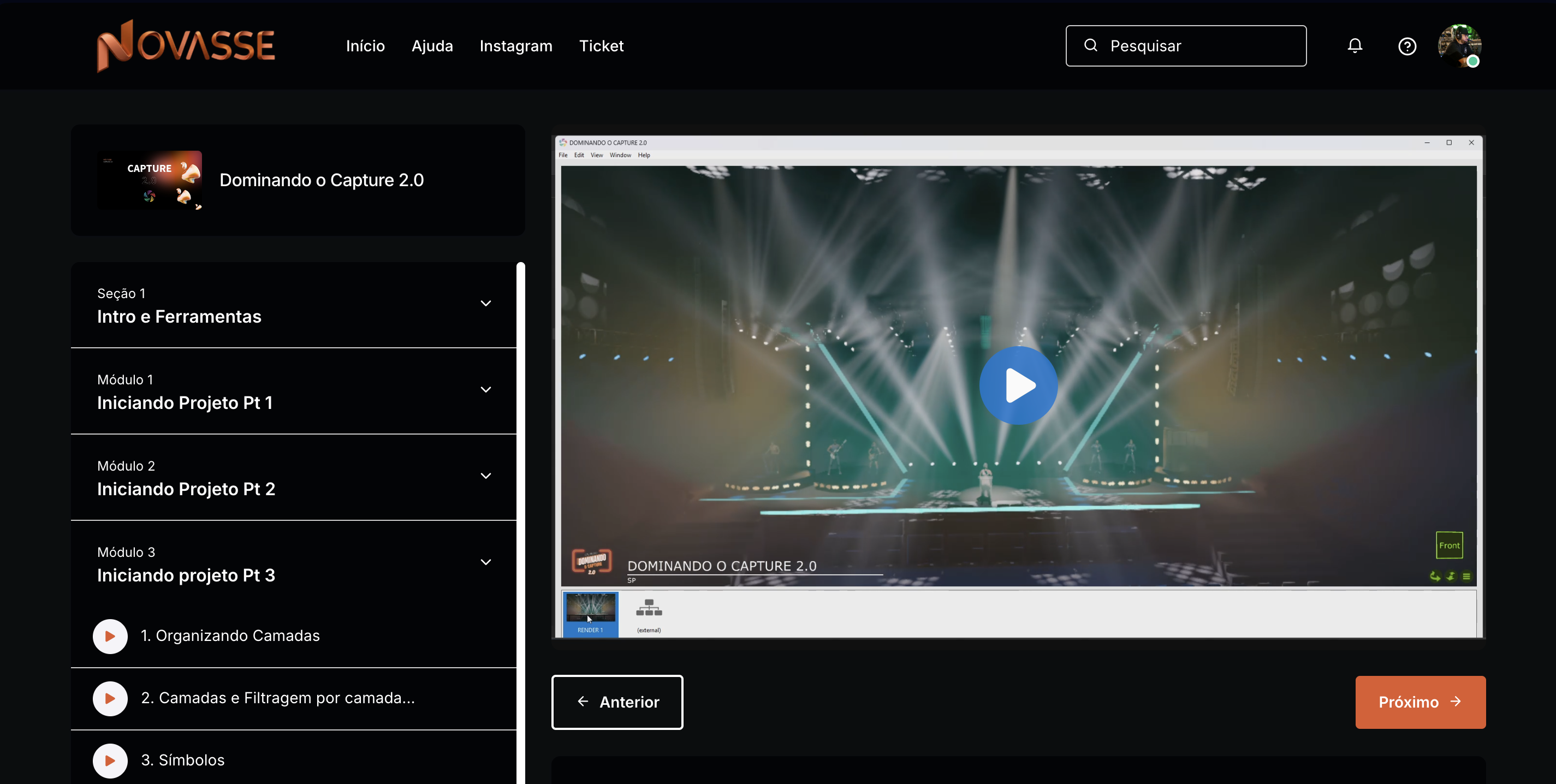Click the Dominando o Capture 2.0 course thumbnail
This screenshot has width=1556, height=784.
point(150,180)
